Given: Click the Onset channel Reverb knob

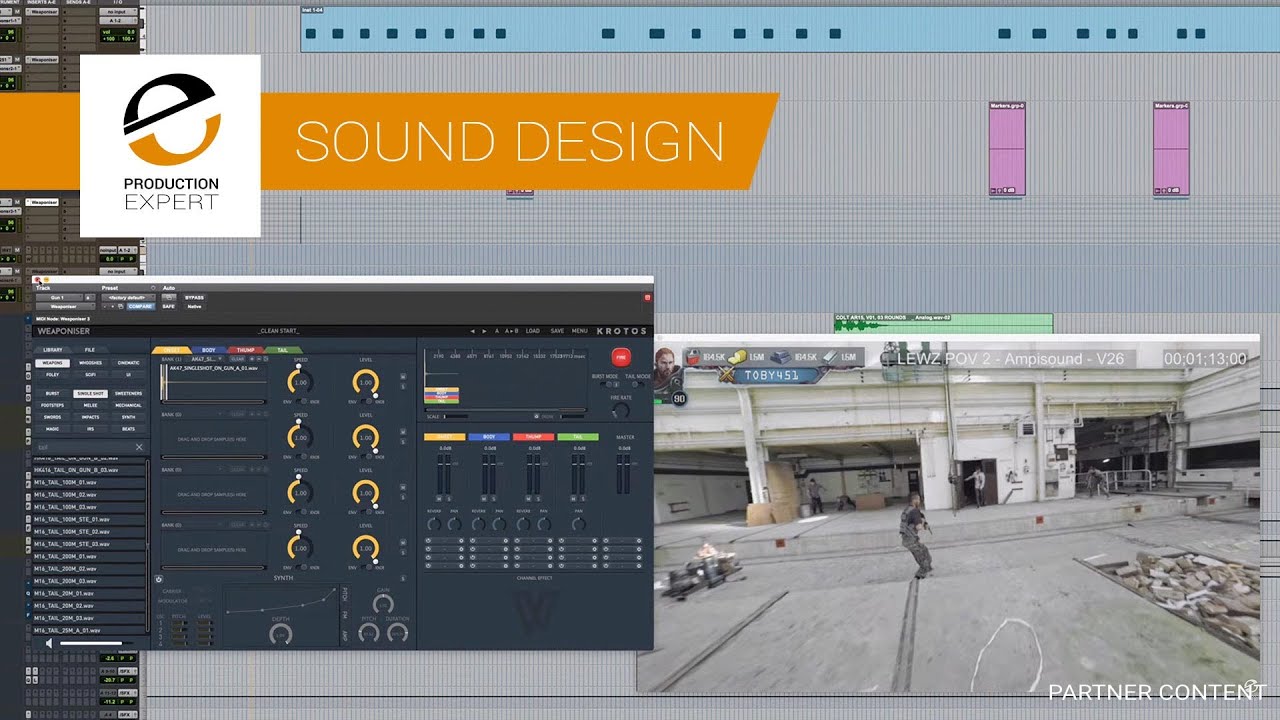Looking at the screenshot, I should click(x=434, y=524).
